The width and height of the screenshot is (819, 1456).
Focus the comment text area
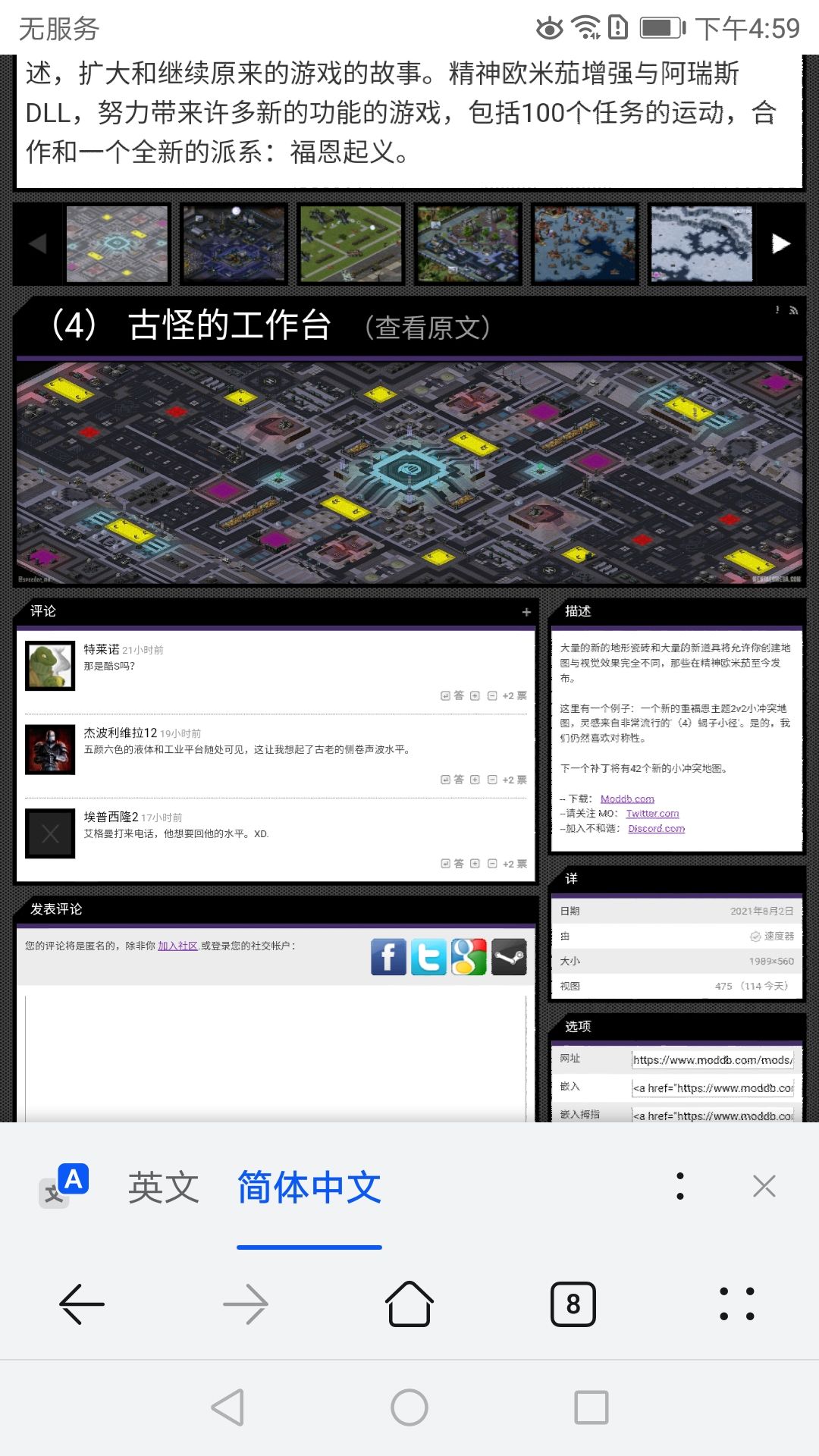tap(276, 1059)
